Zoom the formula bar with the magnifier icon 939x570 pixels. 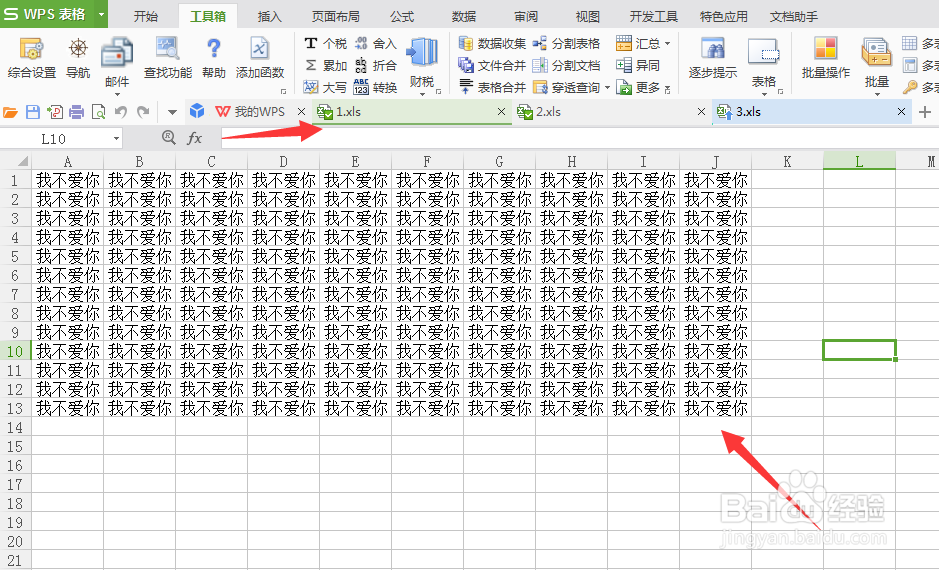[169, 138]
